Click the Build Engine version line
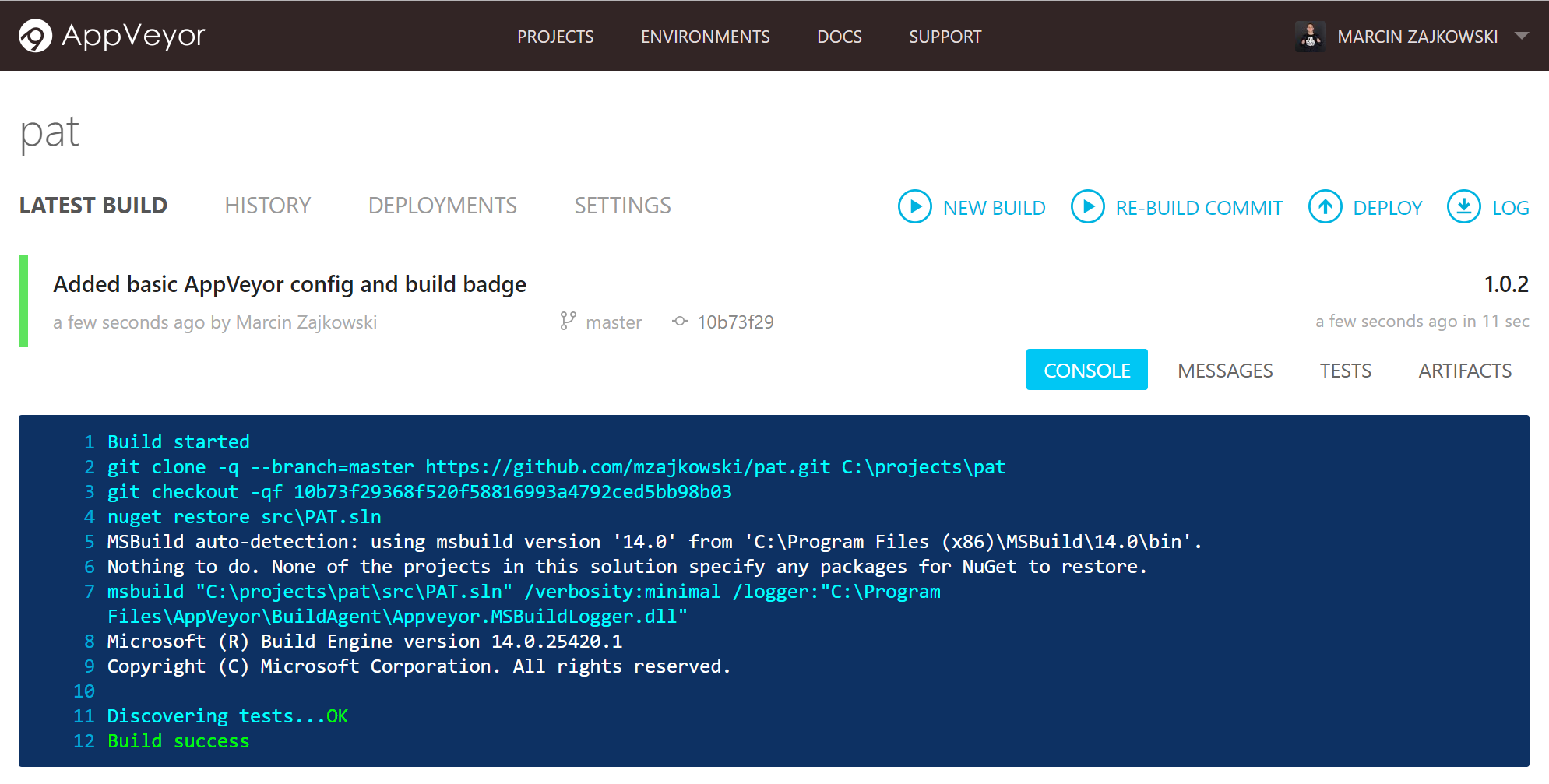This screenshot has width=1549, height=784. pyautogui.click(x=364, y=642)
